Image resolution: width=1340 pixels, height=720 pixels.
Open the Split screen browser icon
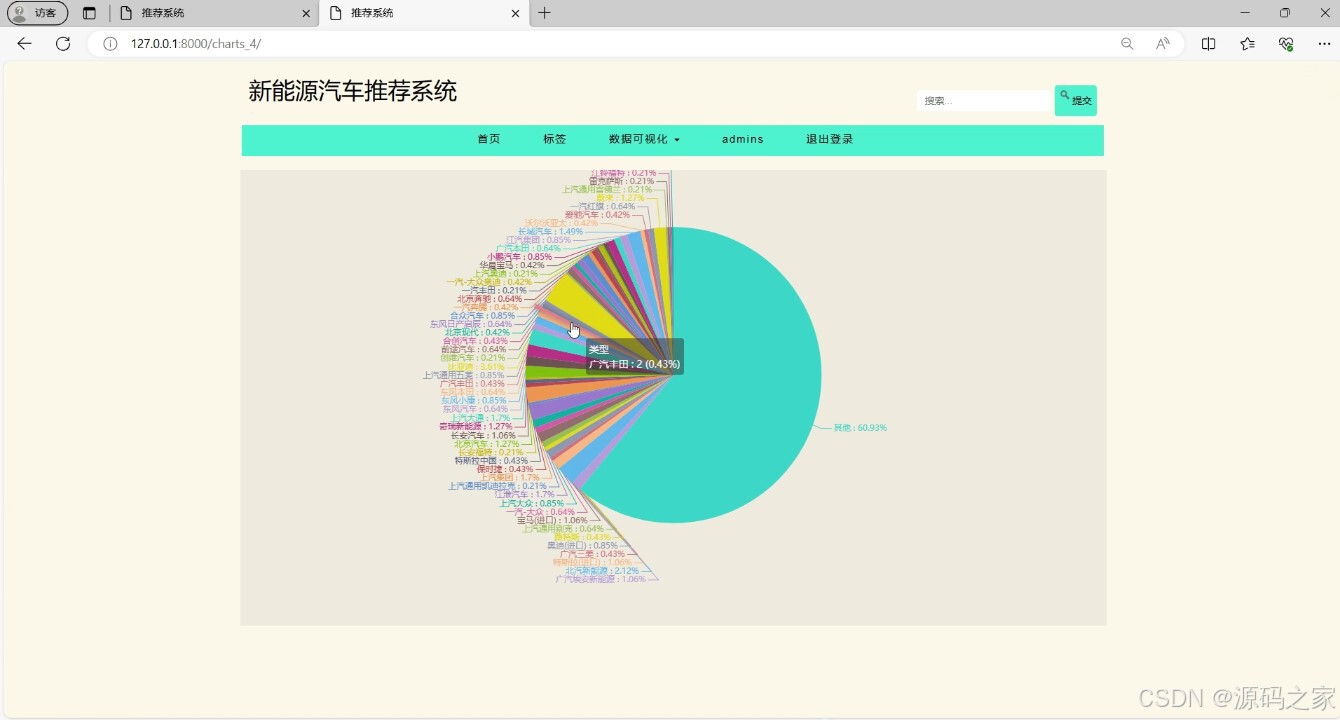(1208, 44)
